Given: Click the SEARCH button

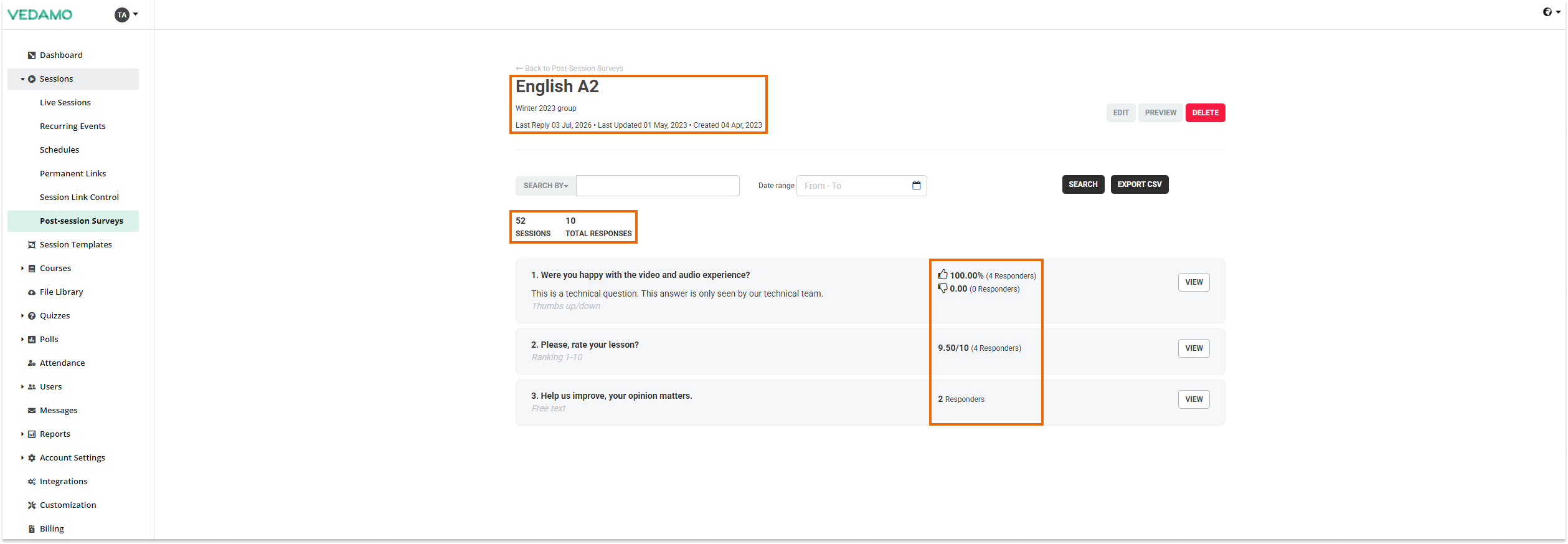Looking at the screenshot, I should pos(1083,184).
